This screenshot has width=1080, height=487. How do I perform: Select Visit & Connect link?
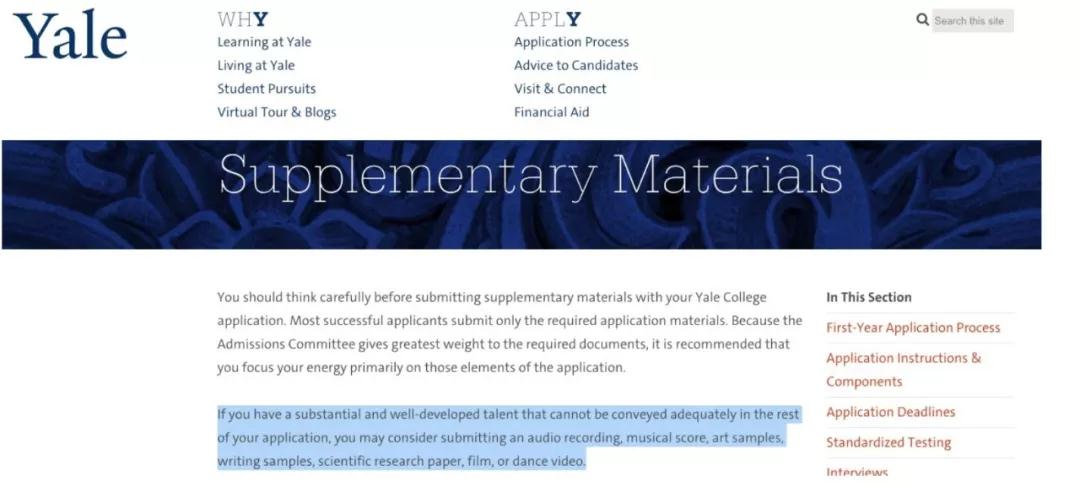point(560,88)
